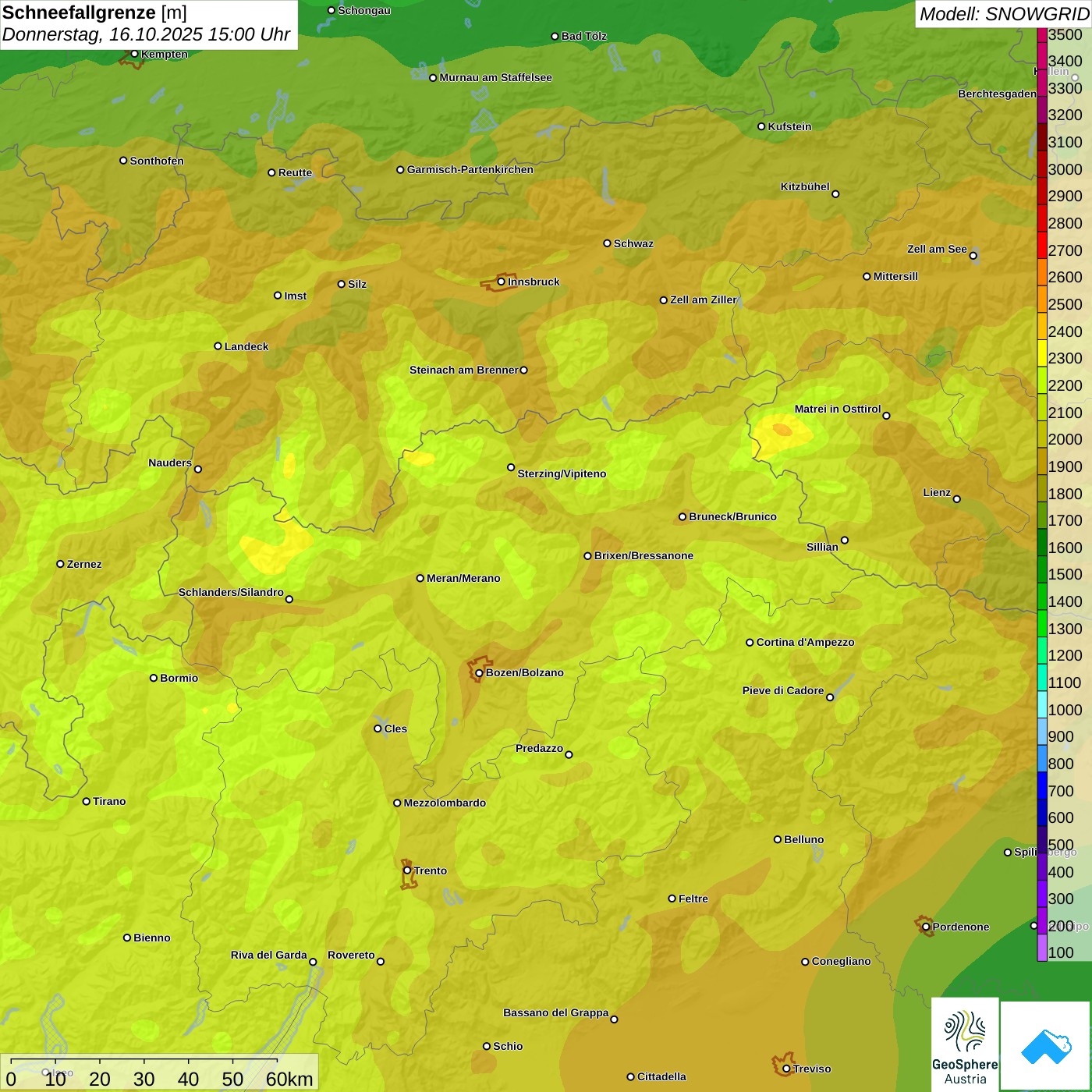Screen dimensions: 1092x1092
Task: Click the 700 m blue legend swatch
Action: 1042,785
